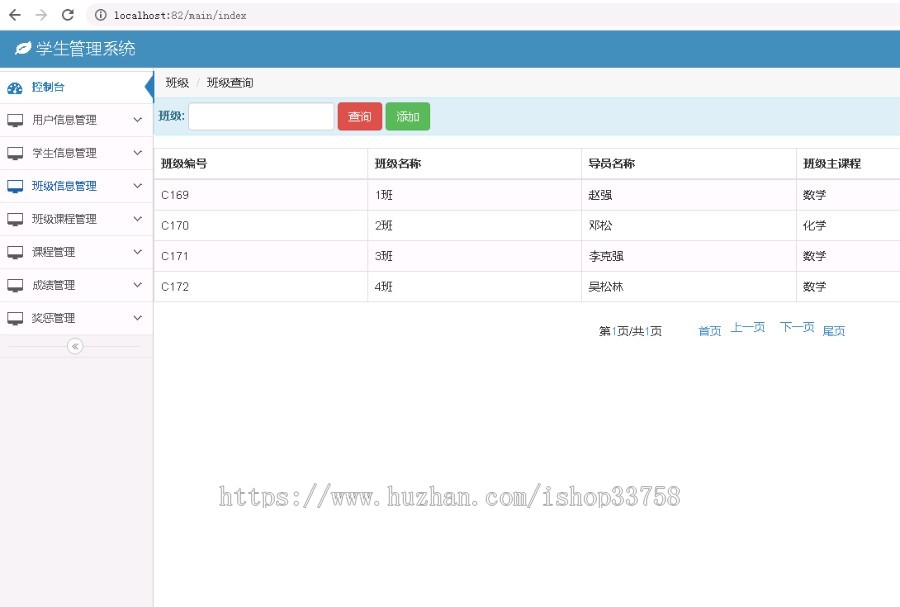Expand 成绩管理 chevron
Screen dimensions: 900x607
pos(138,285)
